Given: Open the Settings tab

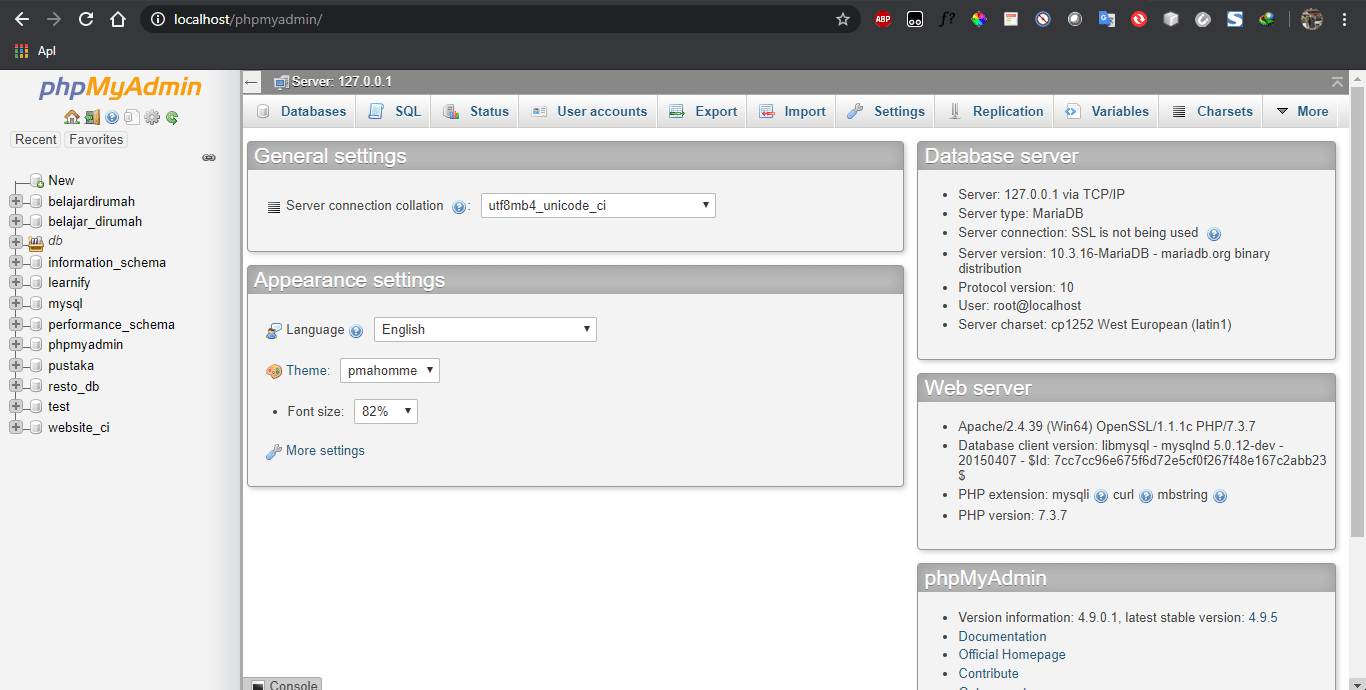Looking at the screenshot, I should click(x=885, y=111).
